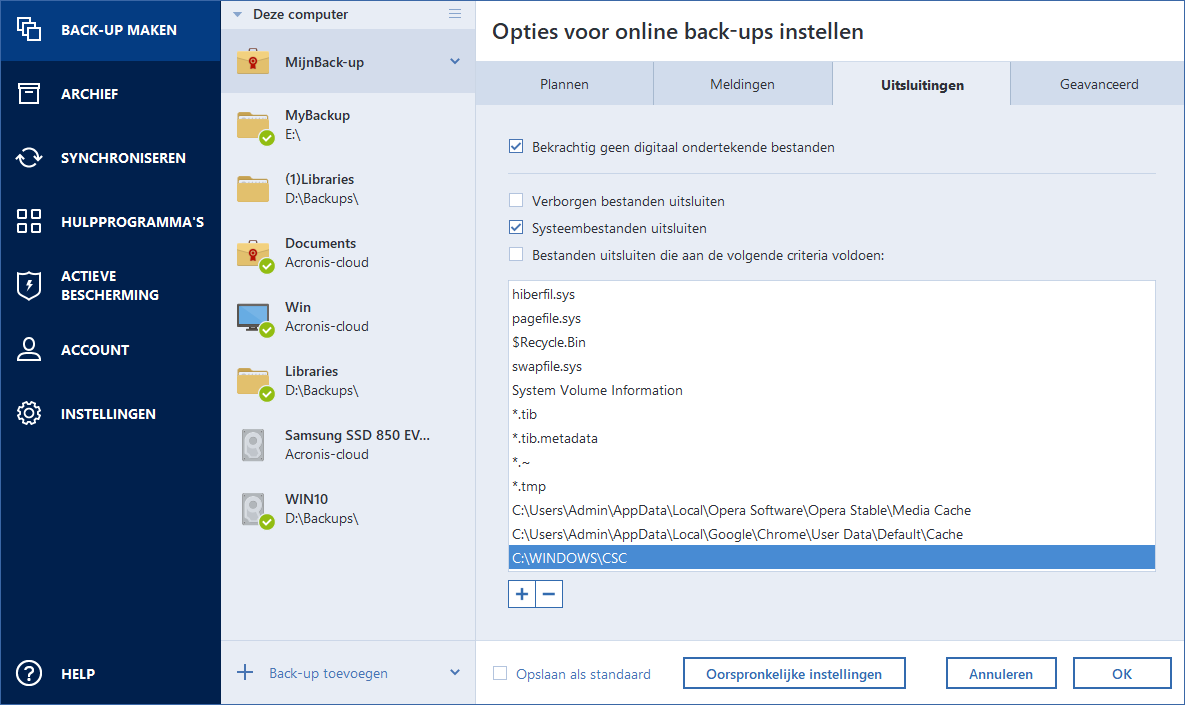Select the *.tmp exclusion entry
The width and height of the screenshot is (1185, 705).
click(x=831, y=486)
